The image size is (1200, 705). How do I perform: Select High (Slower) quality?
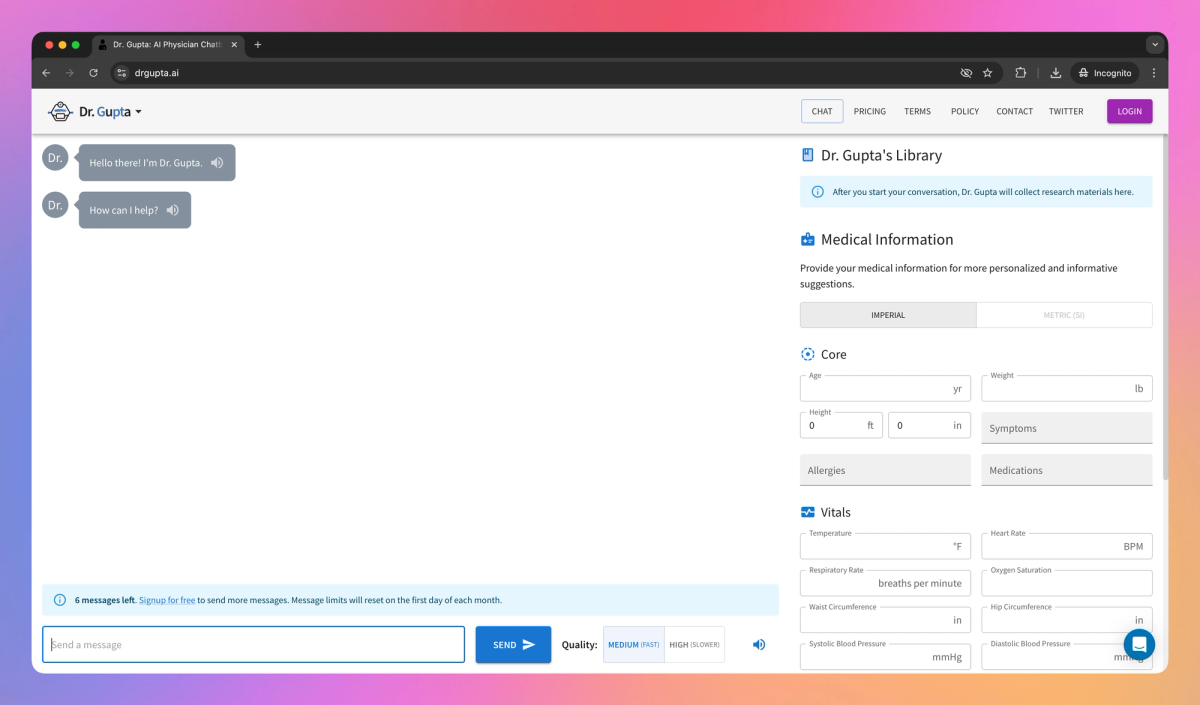coord(694,645)
